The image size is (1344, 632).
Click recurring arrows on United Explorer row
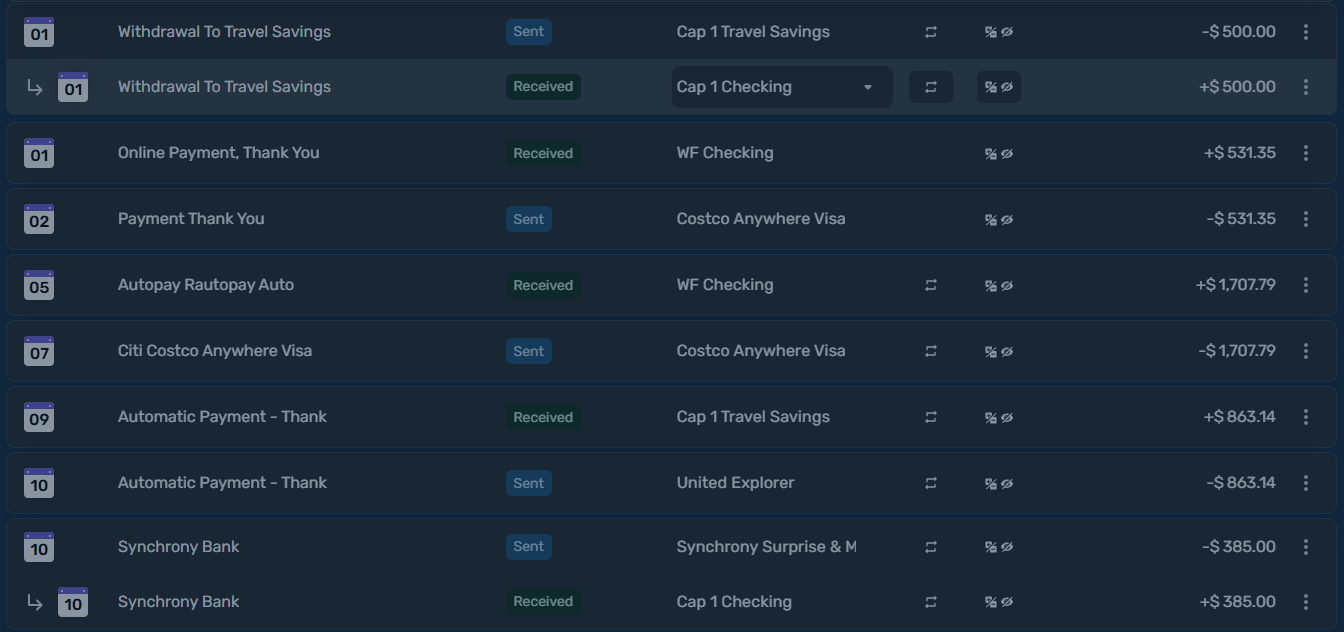point(931,483)
